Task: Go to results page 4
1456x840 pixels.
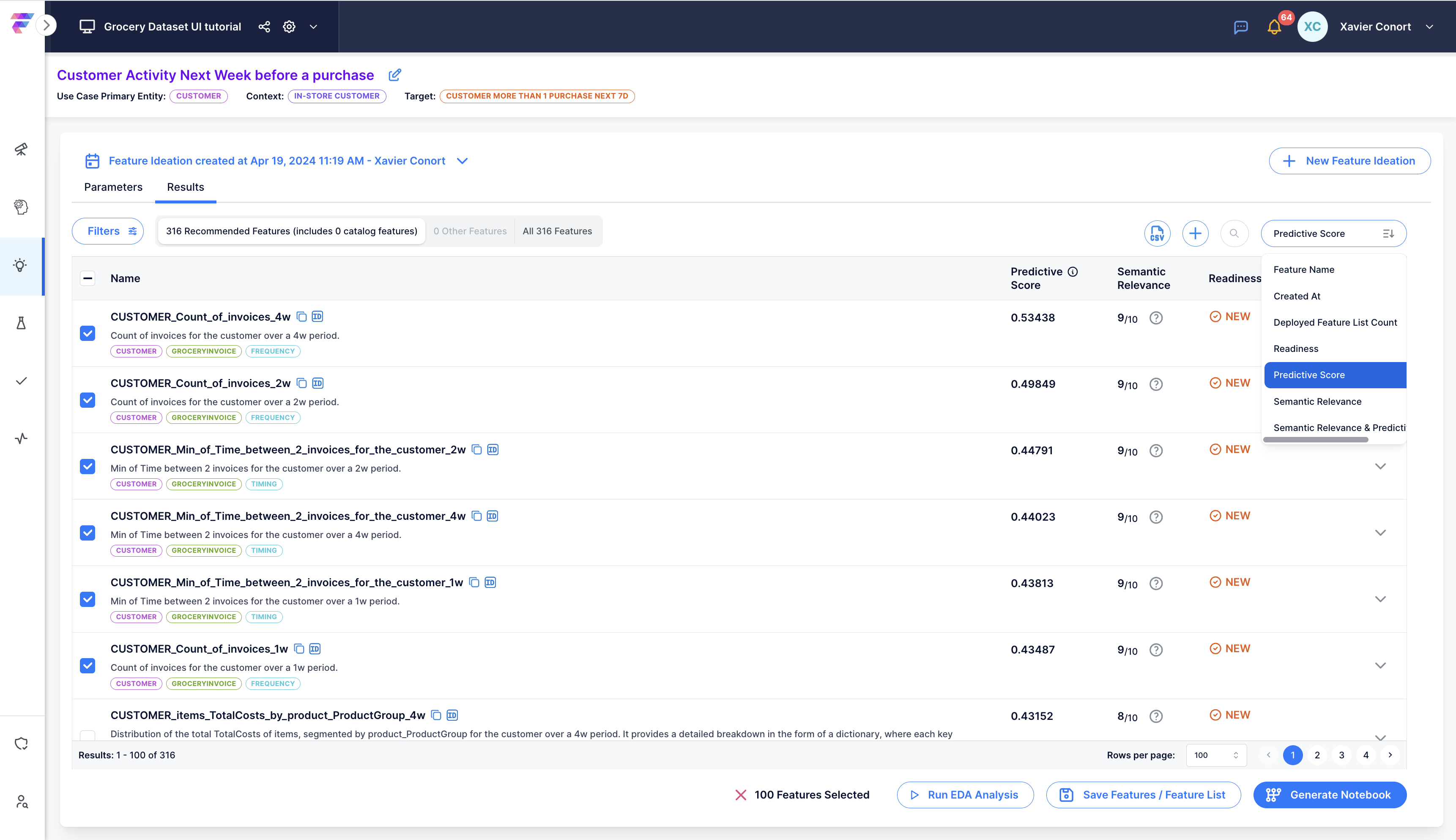Action: coord(1366,755)
